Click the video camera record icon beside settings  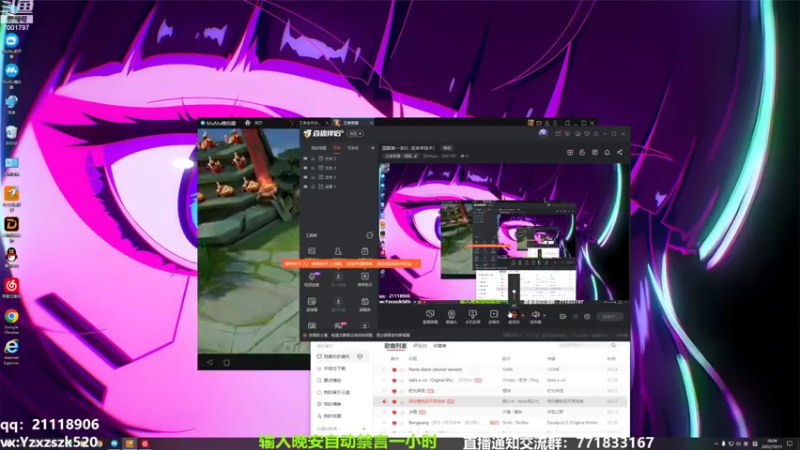pyautogui.click(x=563, y=316)
